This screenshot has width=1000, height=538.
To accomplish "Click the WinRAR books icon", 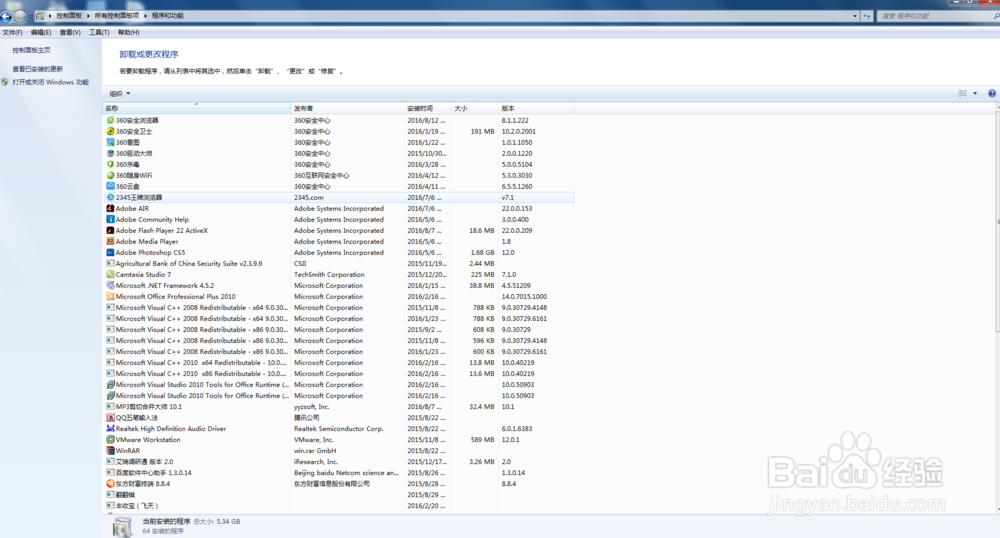I will pos(110,451).
